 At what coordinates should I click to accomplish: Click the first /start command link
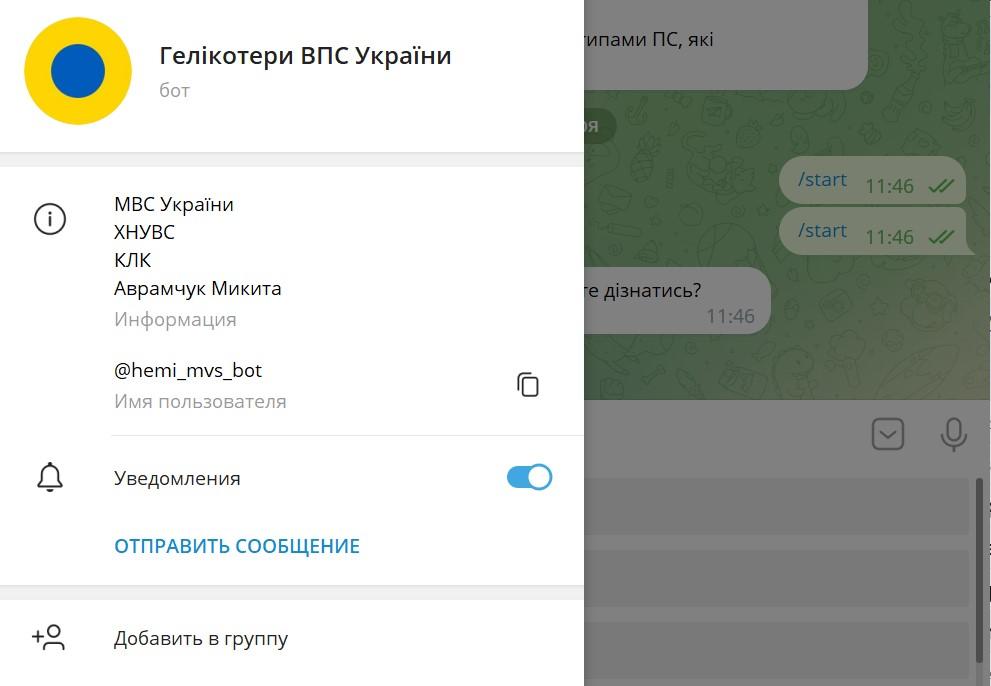point(822,180)
